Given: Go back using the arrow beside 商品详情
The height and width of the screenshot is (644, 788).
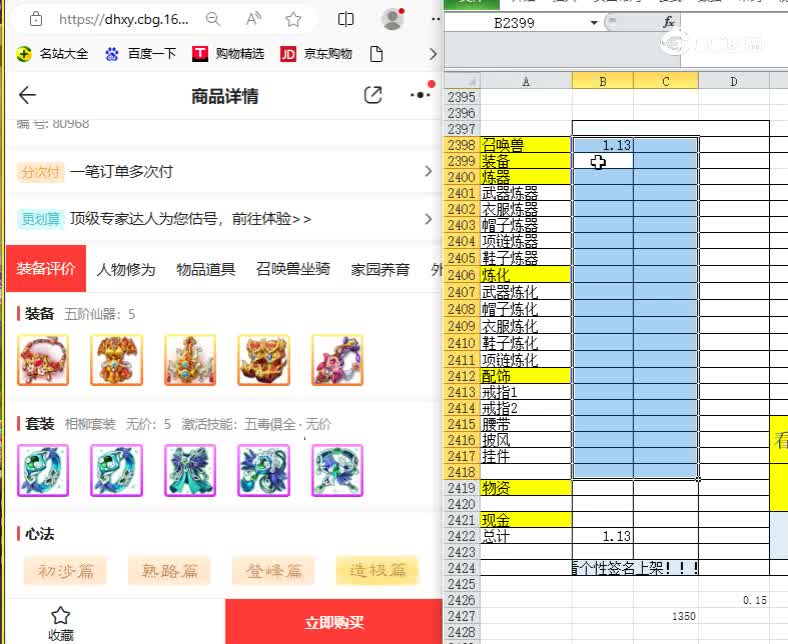Looking at the screenshot, I should pyautogui.click(x=27, y=95).
